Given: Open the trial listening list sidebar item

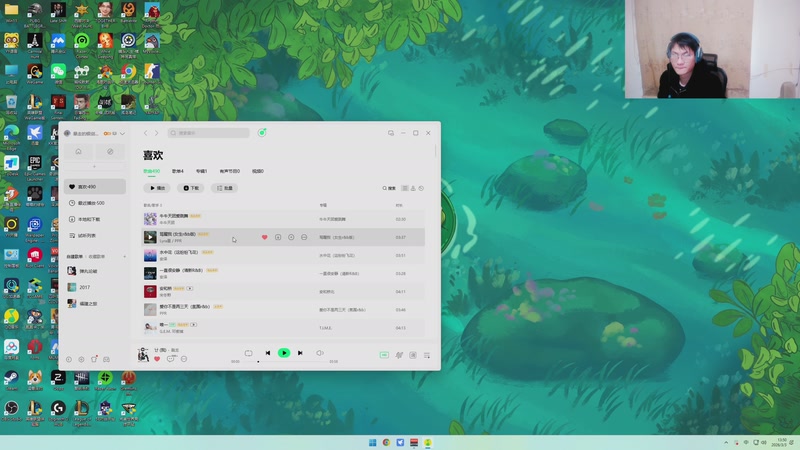Looking at the screenshot, I should pyautogui.click(x=95, y=236).
